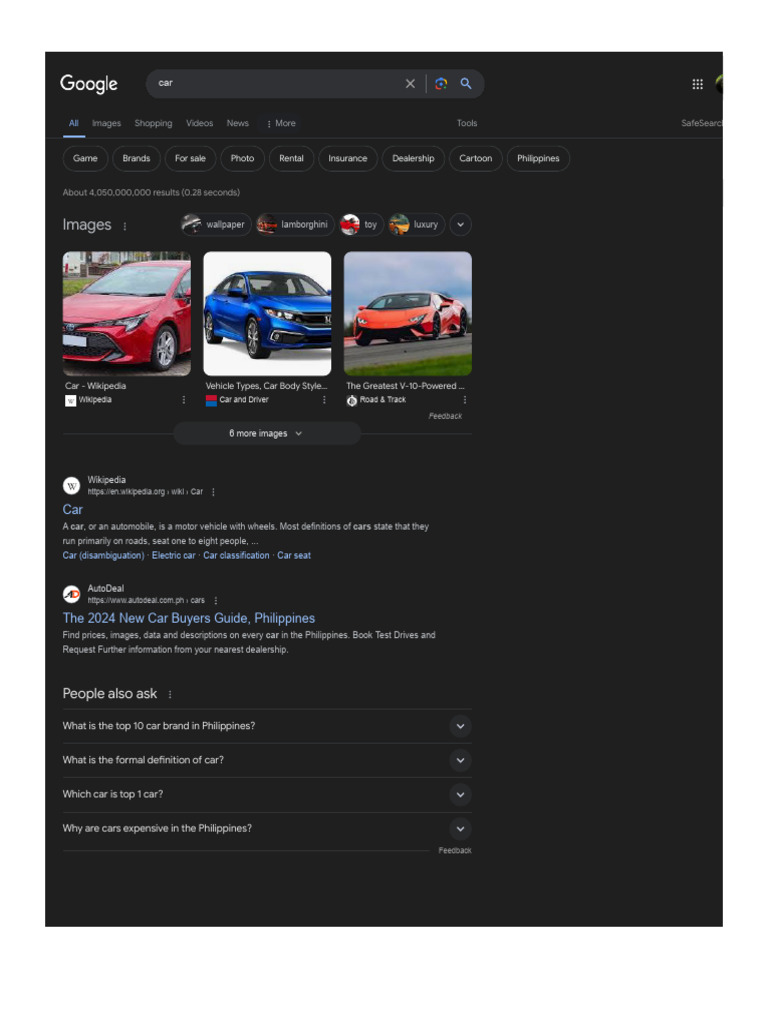Refine search with Brands chip
Viewport: 768px width, 1024px height.
click(136, 159)
